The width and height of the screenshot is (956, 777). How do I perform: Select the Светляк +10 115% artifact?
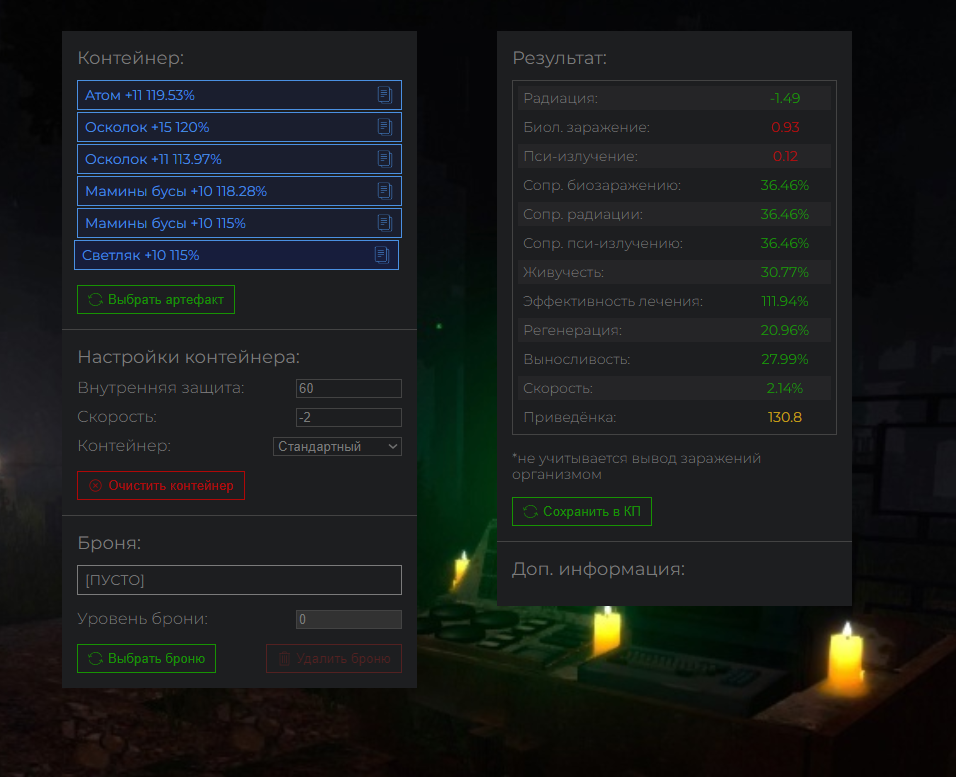click(x=236, y=255)
